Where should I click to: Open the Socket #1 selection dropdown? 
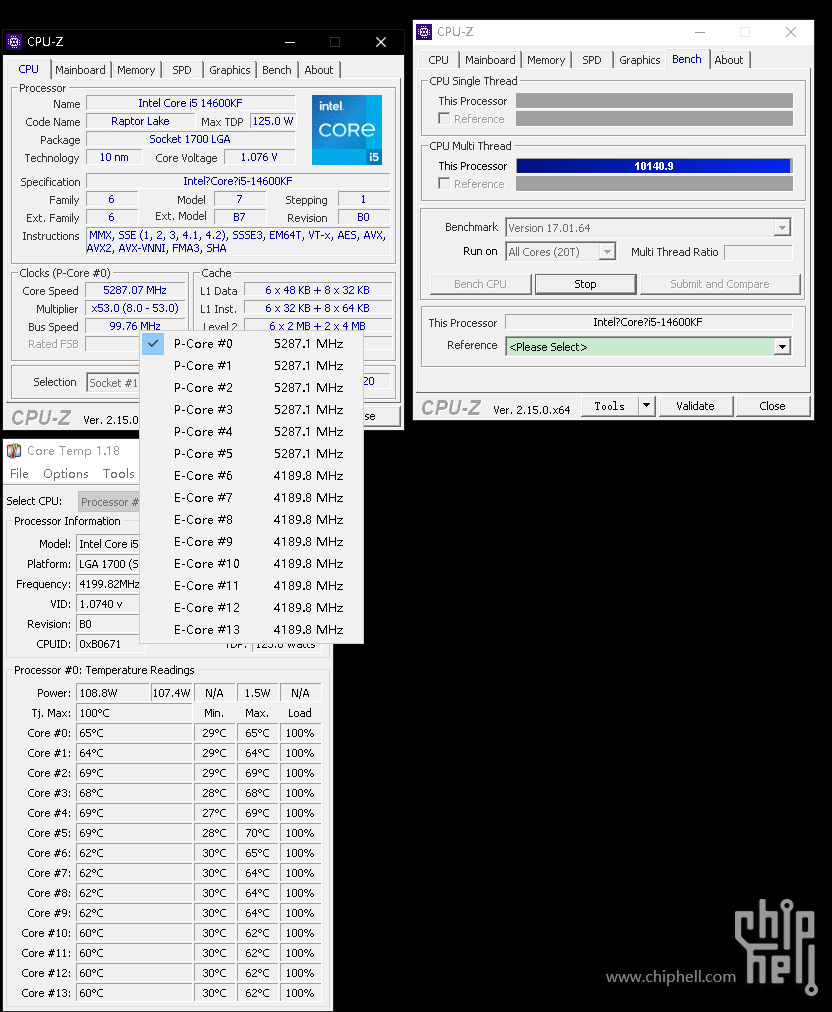tap(113, 383)
